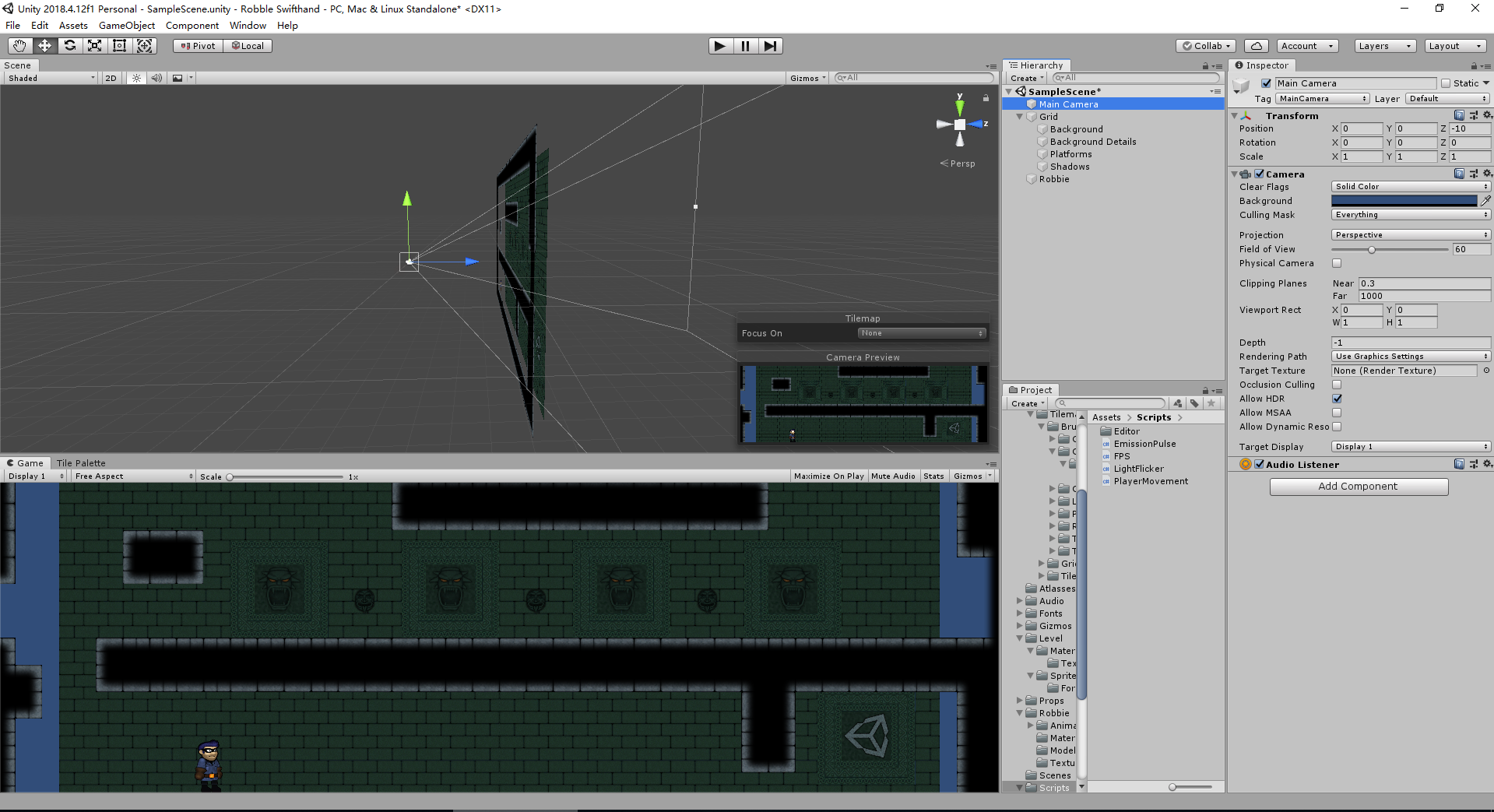Select the Scale tool

(94, 46)
